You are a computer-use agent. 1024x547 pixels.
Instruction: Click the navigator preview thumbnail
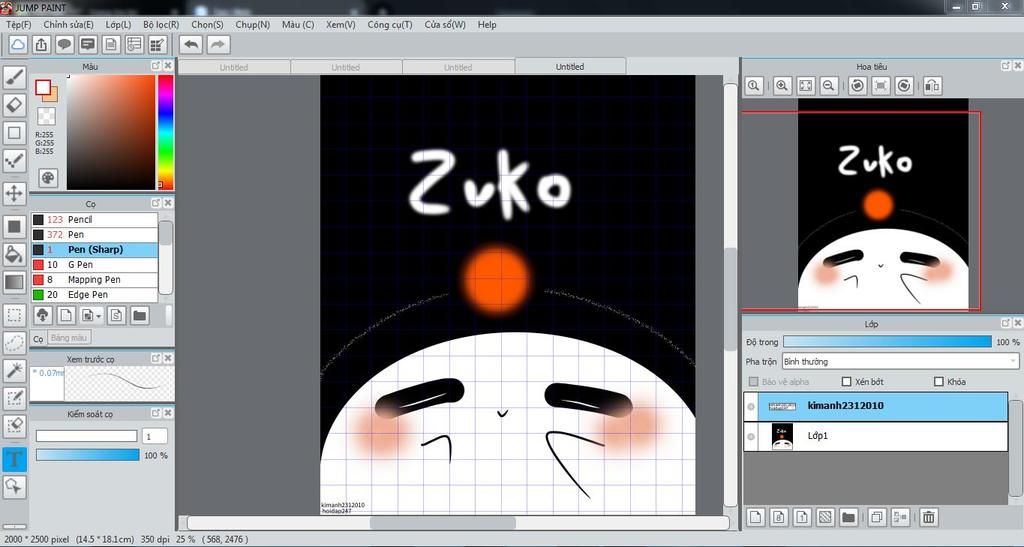click(x=883, y=204)
